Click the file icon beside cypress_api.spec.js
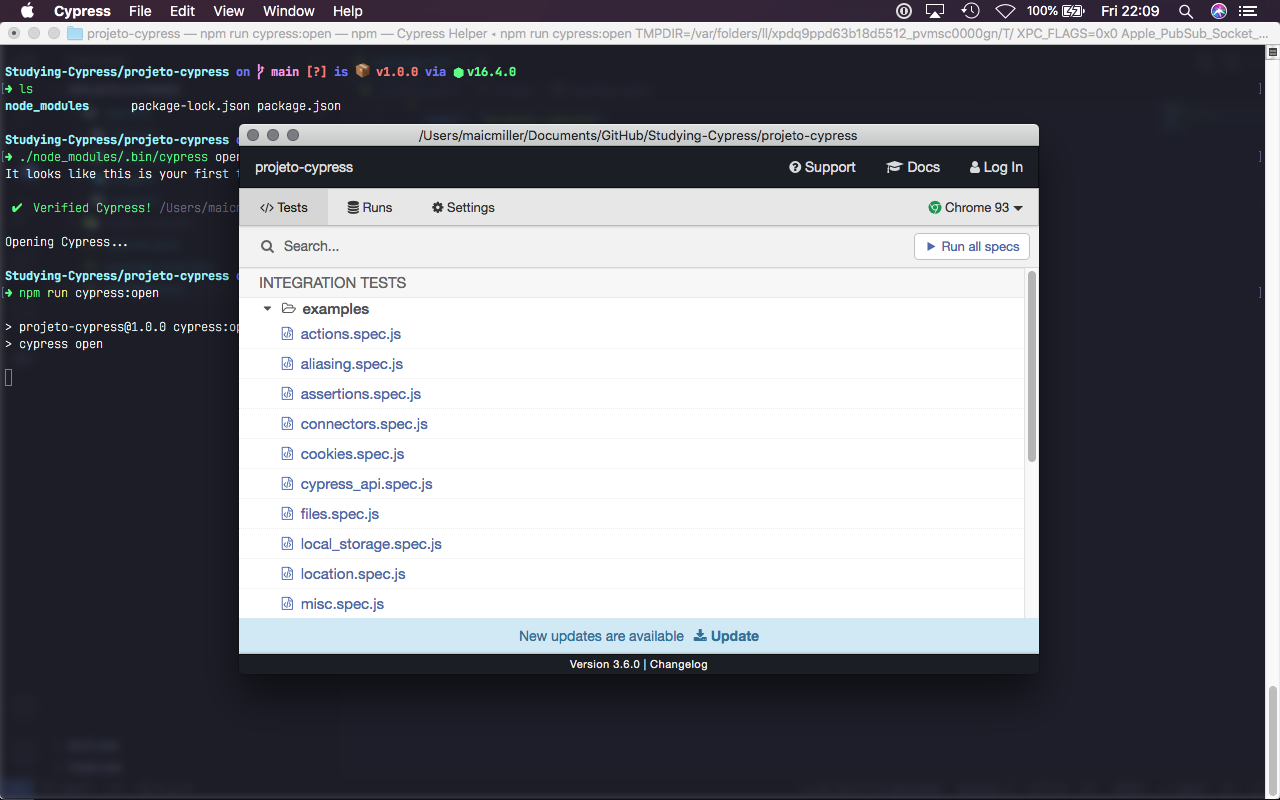Image resolution: width=1280 pixels, height=800 pixels. click(287, 484)
